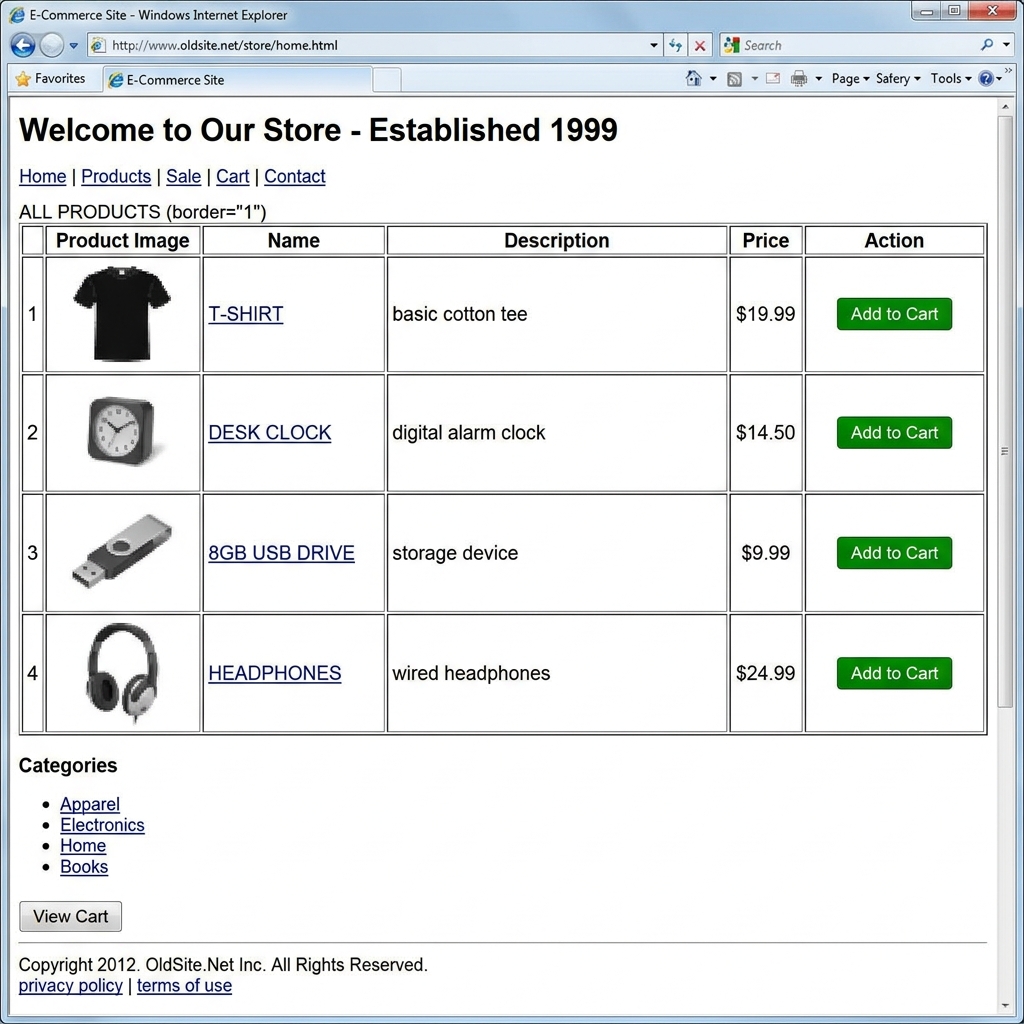Expand the address bar history dropdown
Image resolution: width=1024 pixels, height=1024 pixels.
pyautogui.click(x=654, y=45)
